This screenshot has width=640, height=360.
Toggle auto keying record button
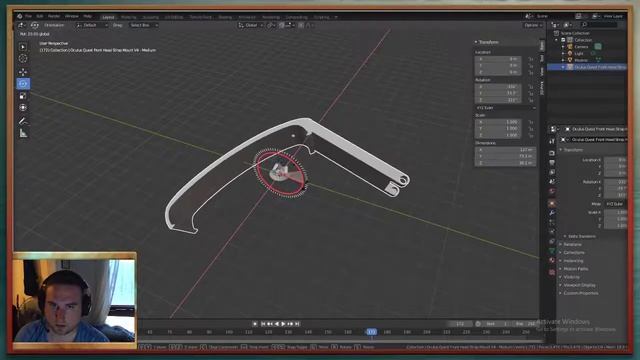click(x=255, y=324)
